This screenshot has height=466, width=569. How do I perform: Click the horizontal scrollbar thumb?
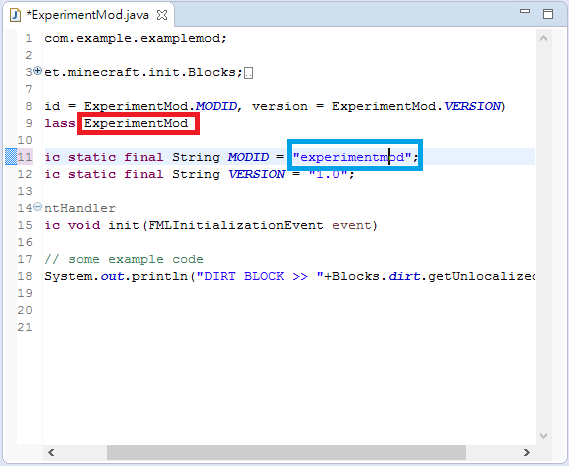(286, 452)
